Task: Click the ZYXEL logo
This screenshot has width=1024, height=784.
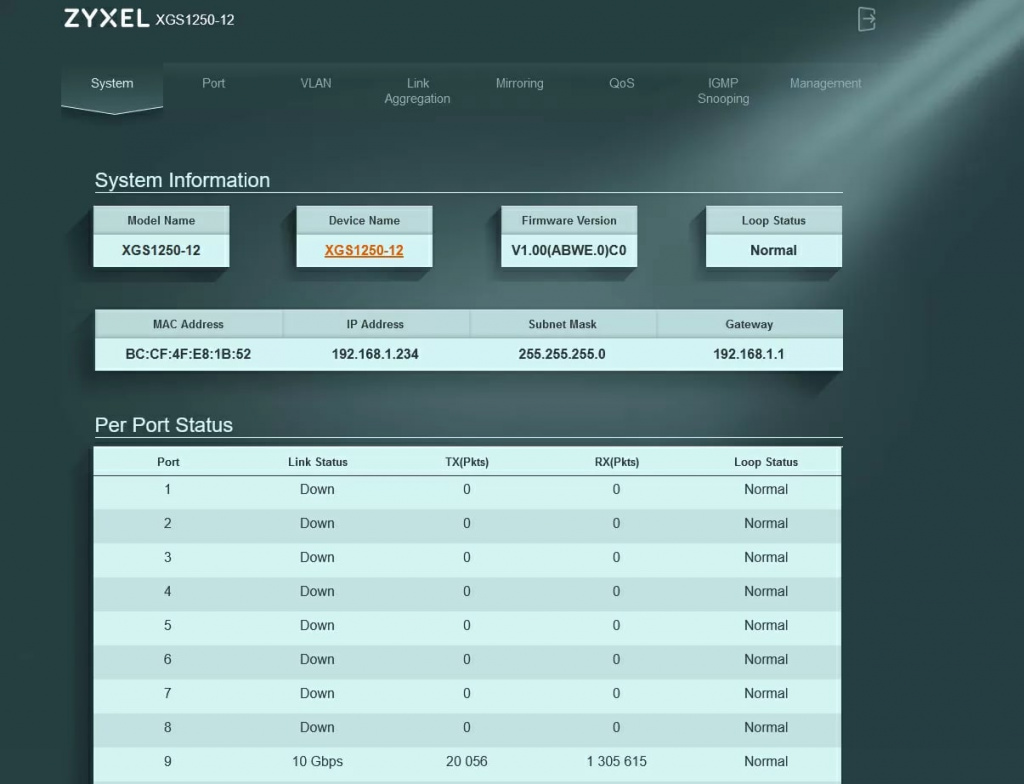Action: [x=106, y=19]
